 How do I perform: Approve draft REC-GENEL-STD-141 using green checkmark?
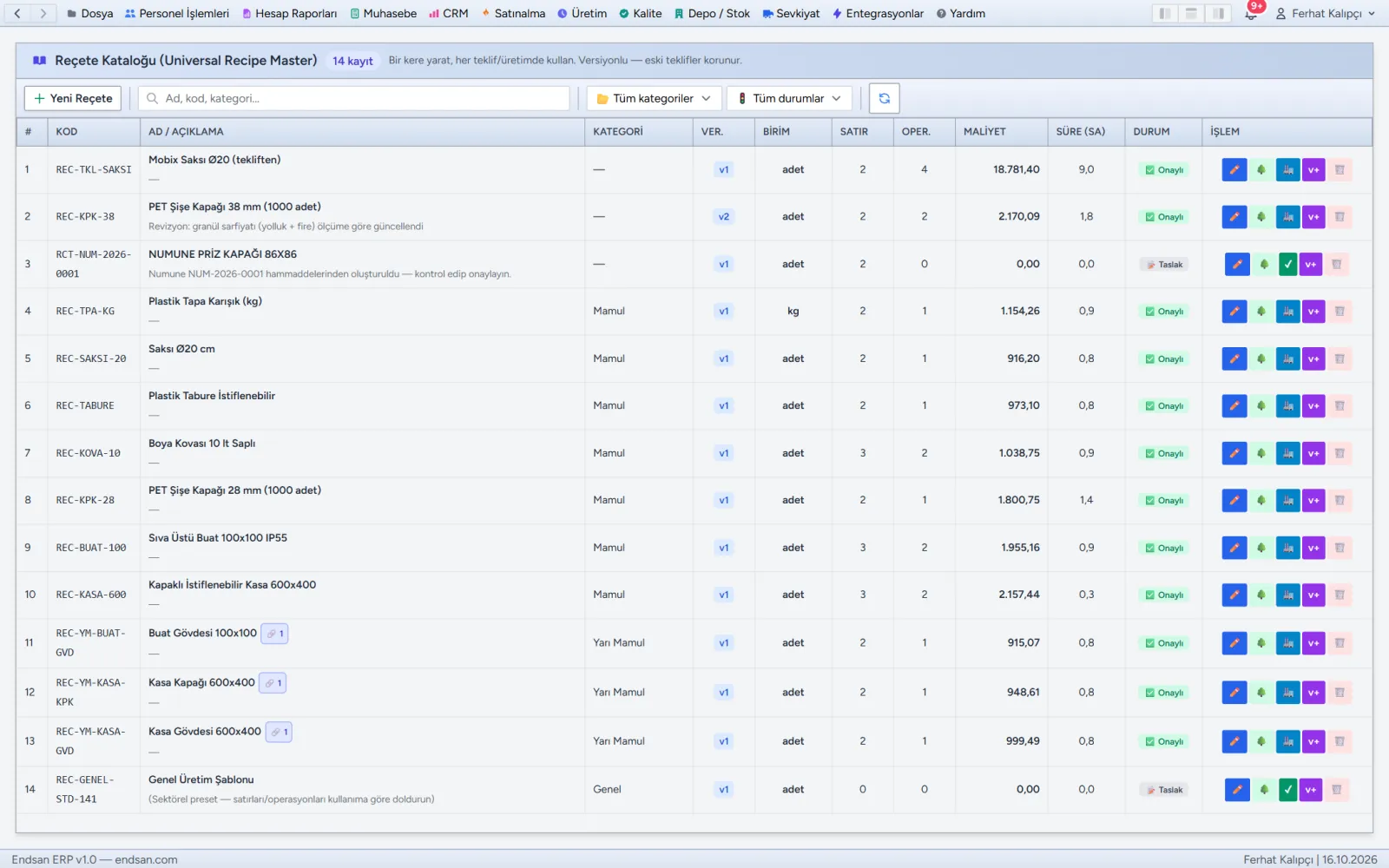pyautogui.click(x=1288, y=790)
